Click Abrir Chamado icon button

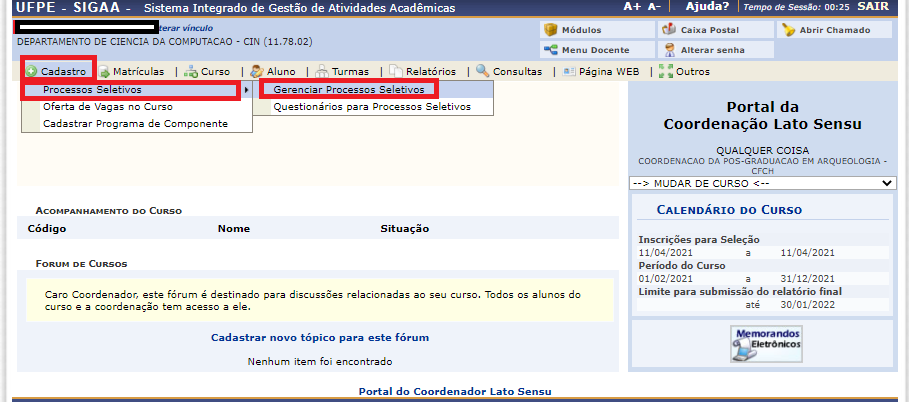pyautogui.click(x=827, y=30)
